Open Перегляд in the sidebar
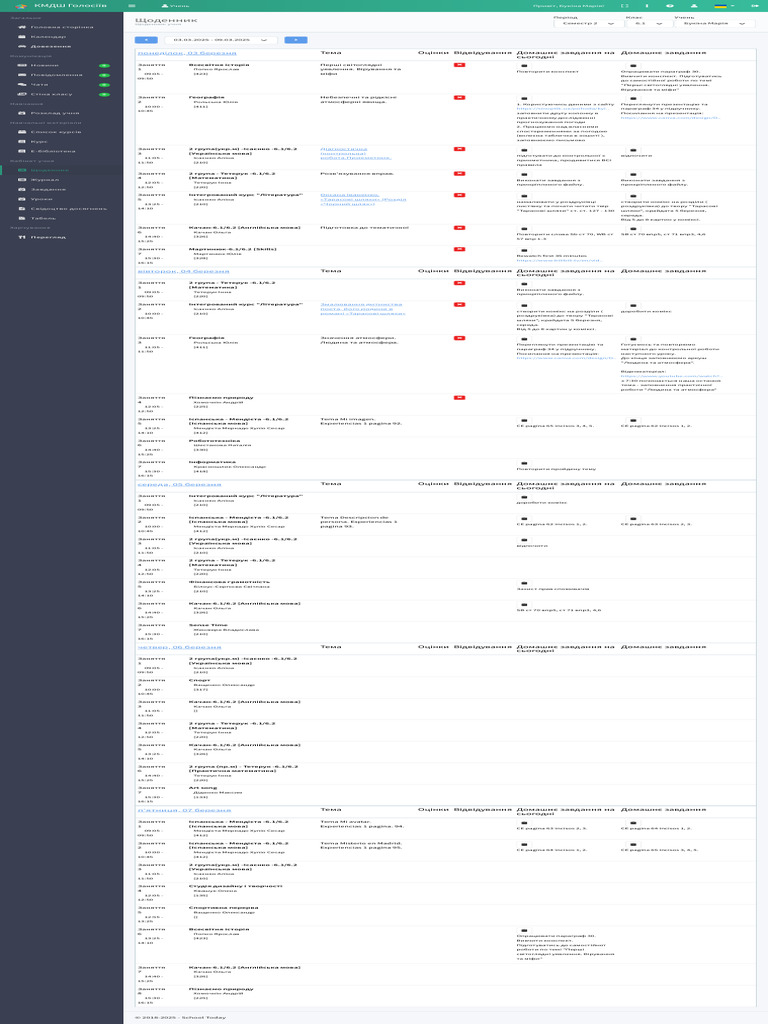 coord(61,237)
